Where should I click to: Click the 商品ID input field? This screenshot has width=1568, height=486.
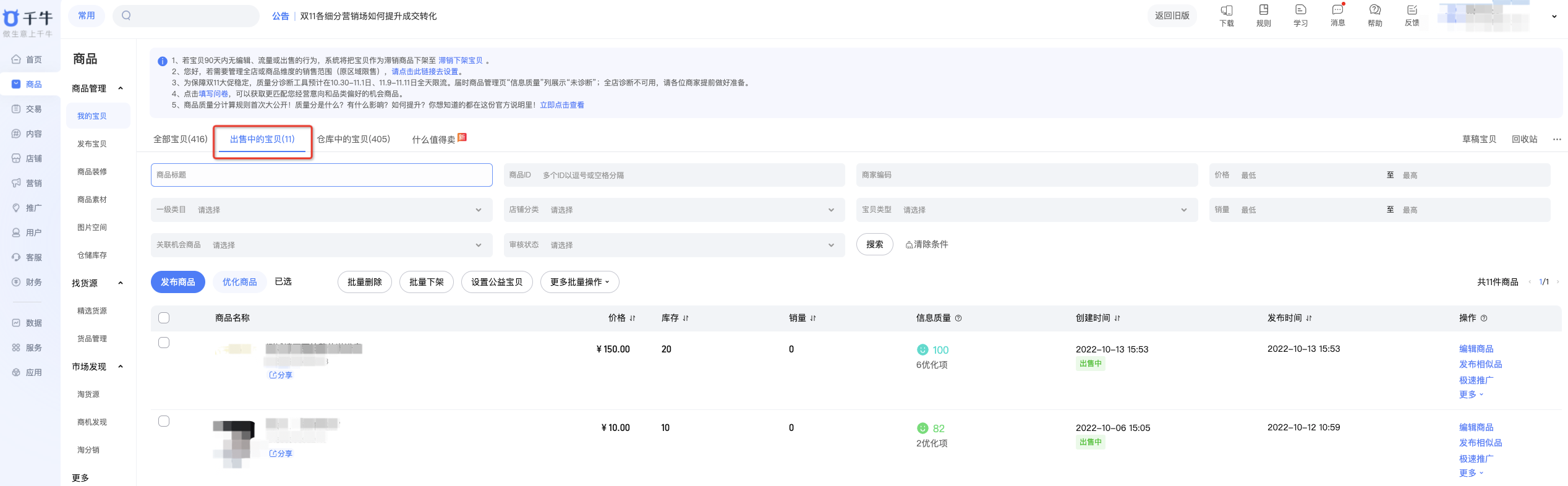674,175
